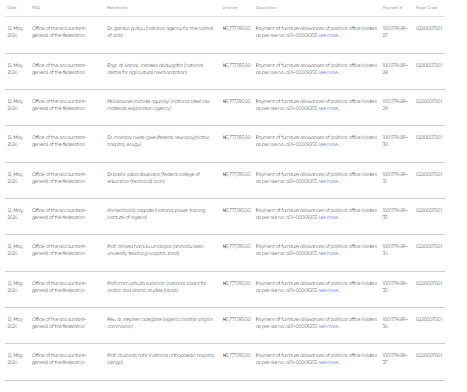Select beneficiary at federal neuropsychiatric hospital, enugu
Viewport: 467px width, 392px height.
coord(158,141)
